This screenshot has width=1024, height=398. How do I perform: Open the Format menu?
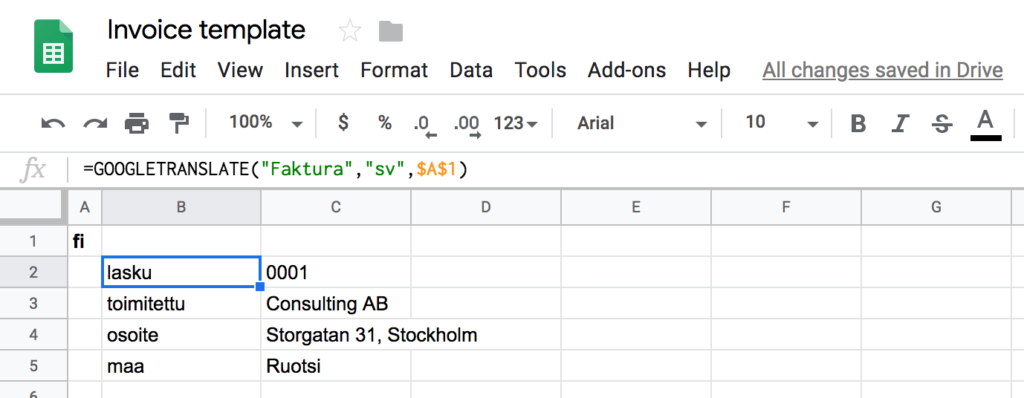(394, 70)
